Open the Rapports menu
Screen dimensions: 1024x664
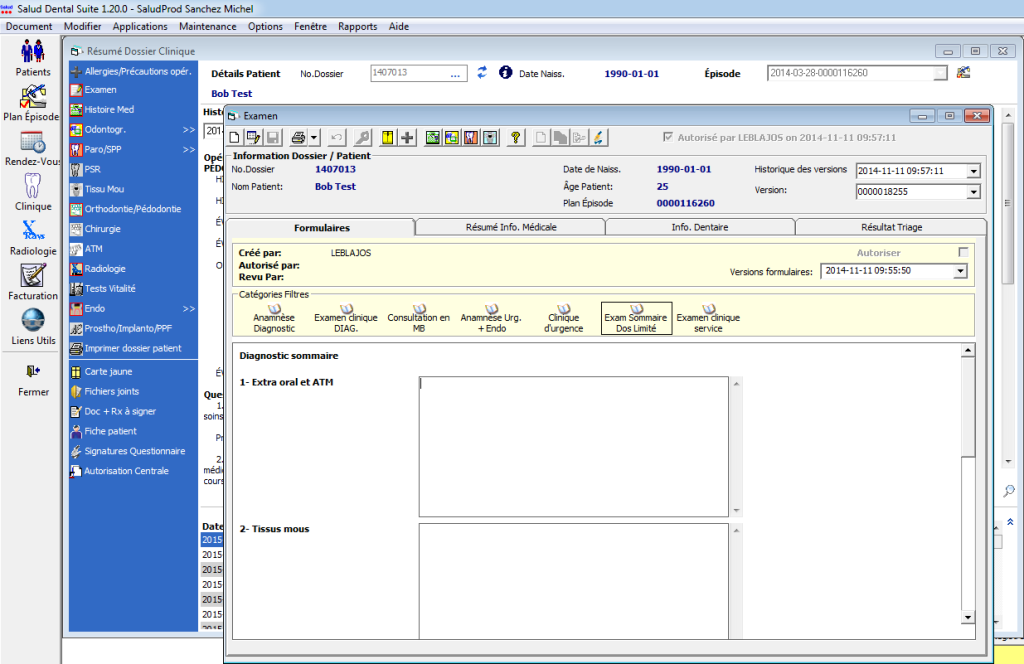point(357,27)
